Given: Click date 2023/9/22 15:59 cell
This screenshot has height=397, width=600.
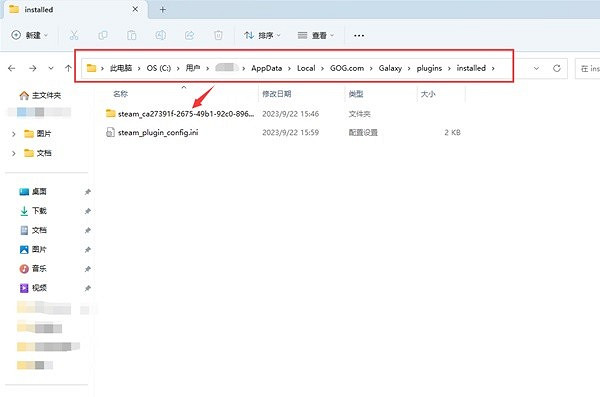Looking at the screenshot, I should pos(290,132).
